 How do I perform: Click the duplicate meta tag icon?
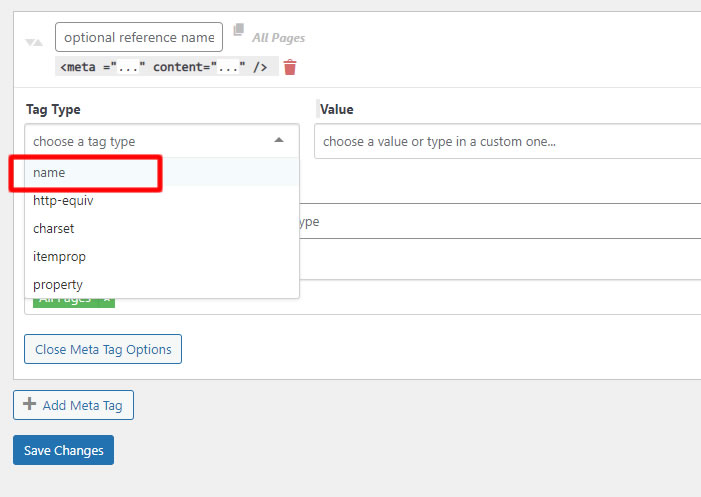[238, 30]
